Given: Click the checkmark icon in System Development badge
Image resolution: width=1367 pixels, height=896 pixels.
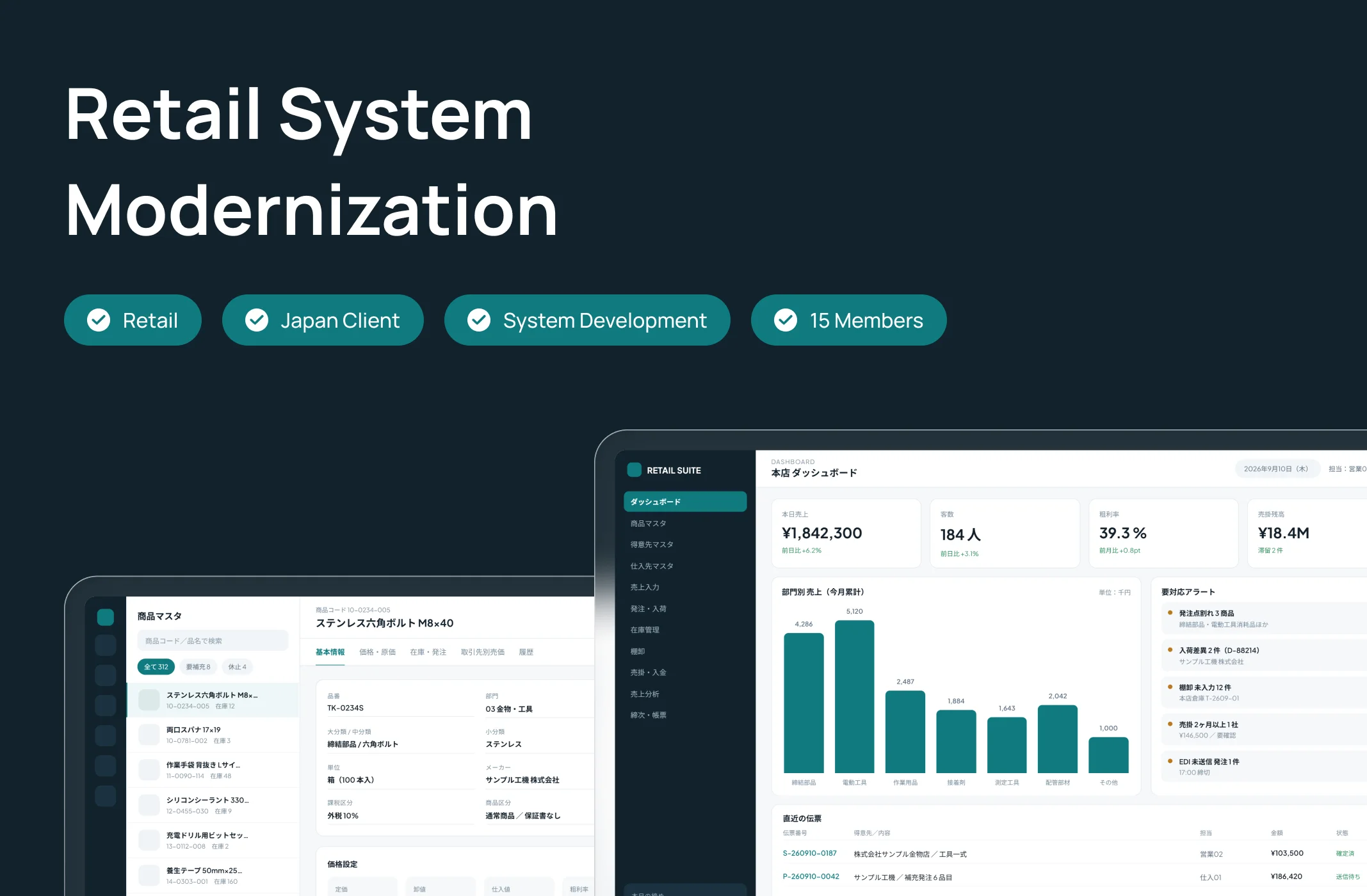Looking at the screenshot, I should [x=479, y=320].
